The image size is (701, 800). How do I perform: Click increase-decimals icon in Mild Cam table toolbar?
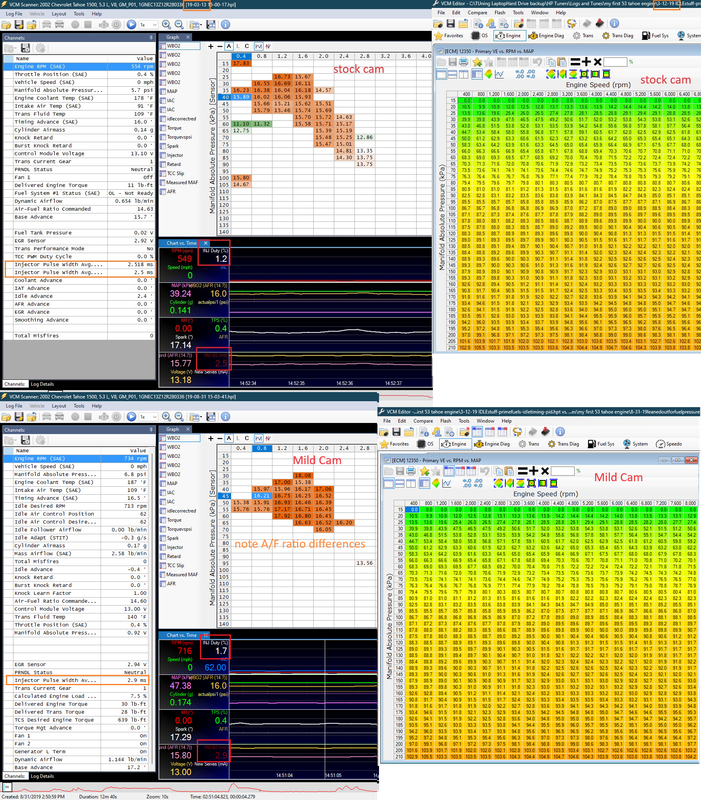(x=466, y=483)
